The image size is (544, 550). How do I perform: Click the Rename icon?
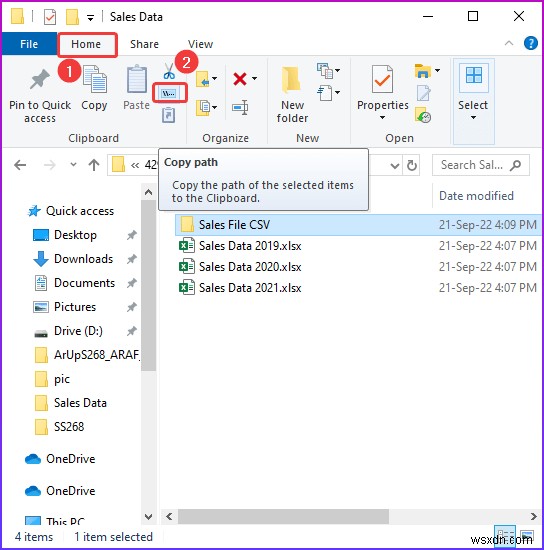240,107
